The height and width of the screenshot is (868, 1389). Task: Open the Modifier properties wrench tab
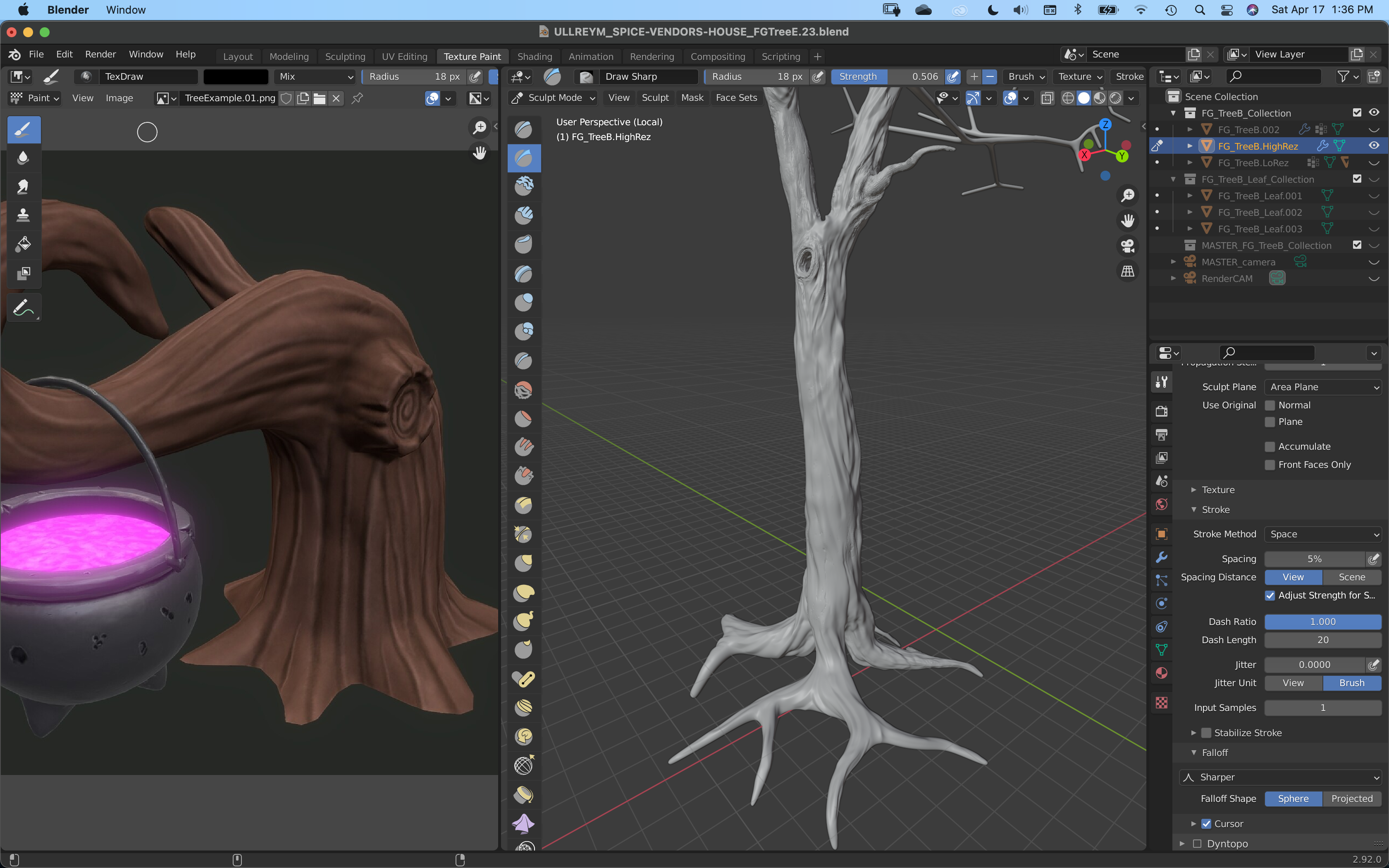(x=1162, y=557)
